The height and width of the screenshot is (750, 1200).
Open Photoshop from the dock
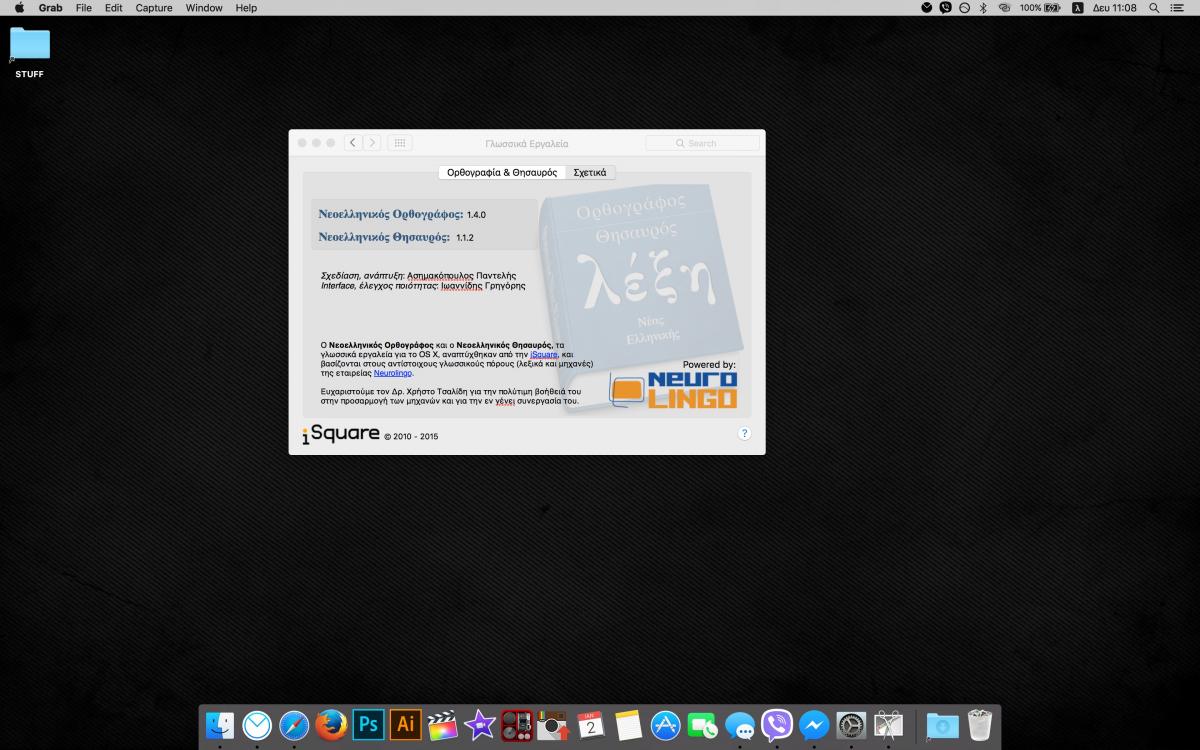[x=368, y=724]
